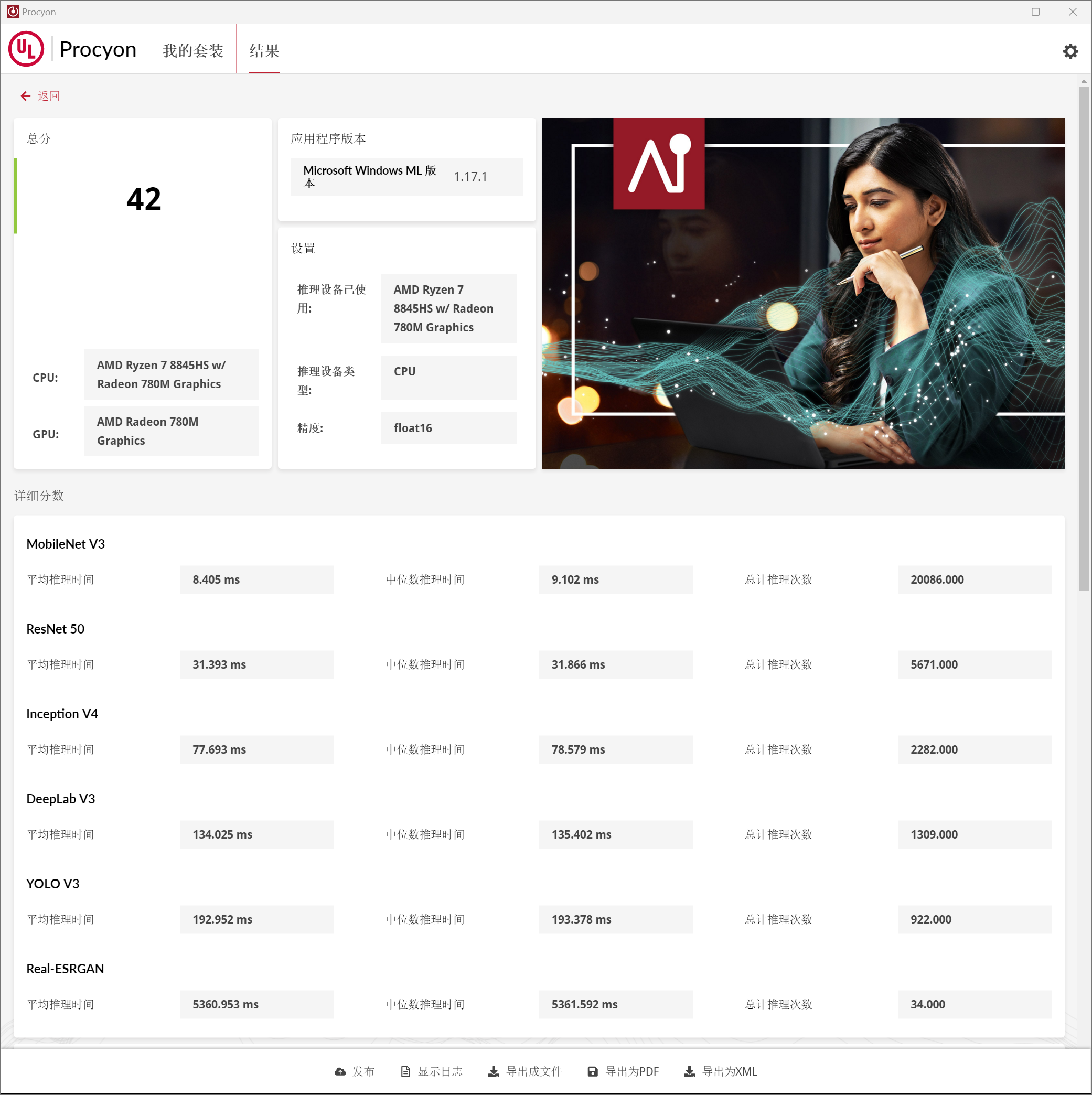The width and height of the screenshot is (1092, 1095).
Task: Click the 详细分数 section heading
Action: click(39, 496)
